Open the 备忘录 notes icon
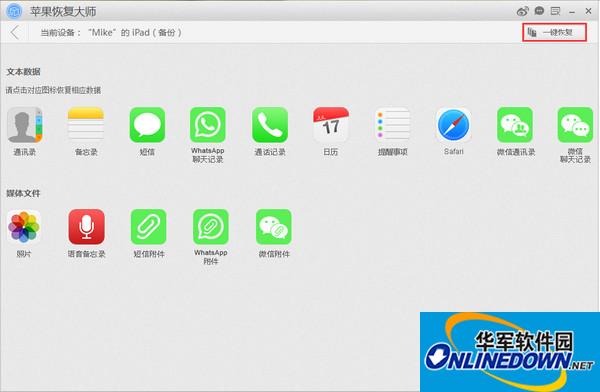This screenshot has width=600, height=392. tap(86, 125)
